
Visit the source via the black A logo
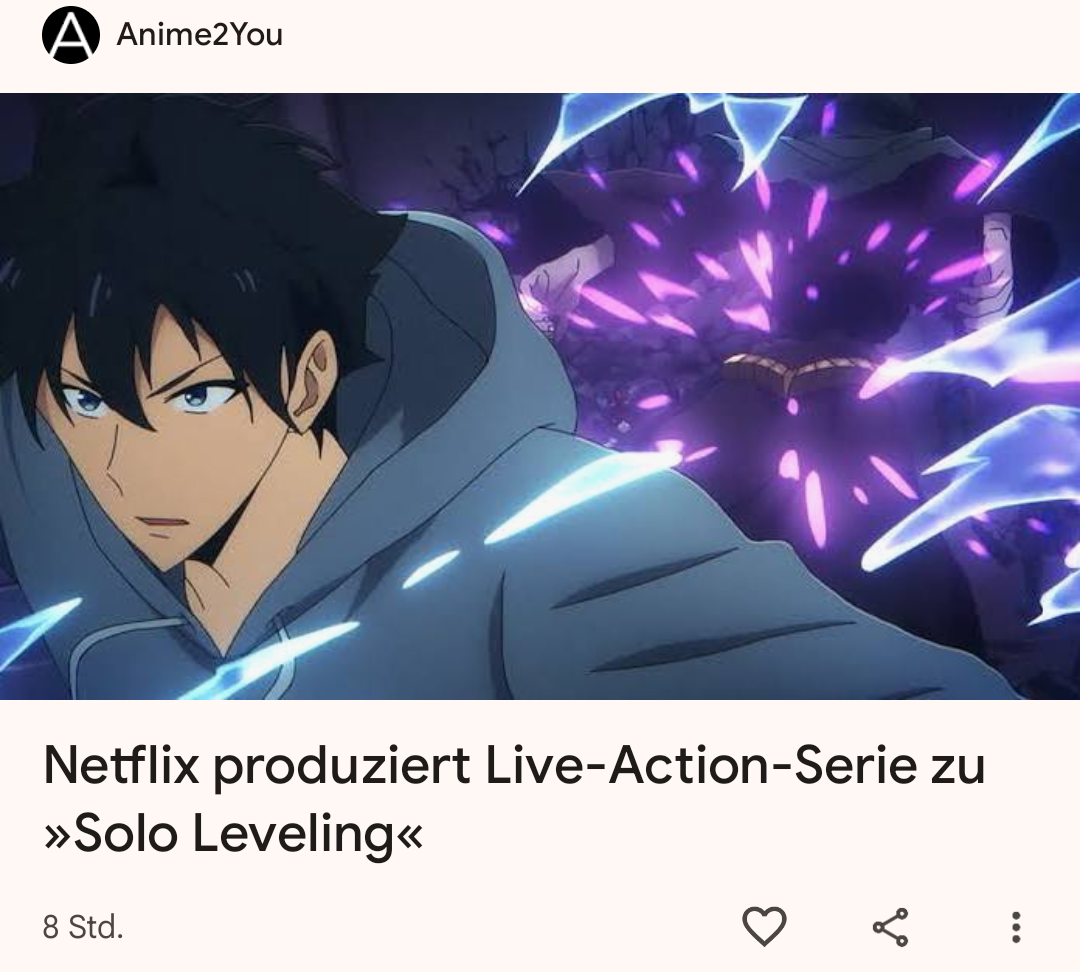tap(70, 34)
